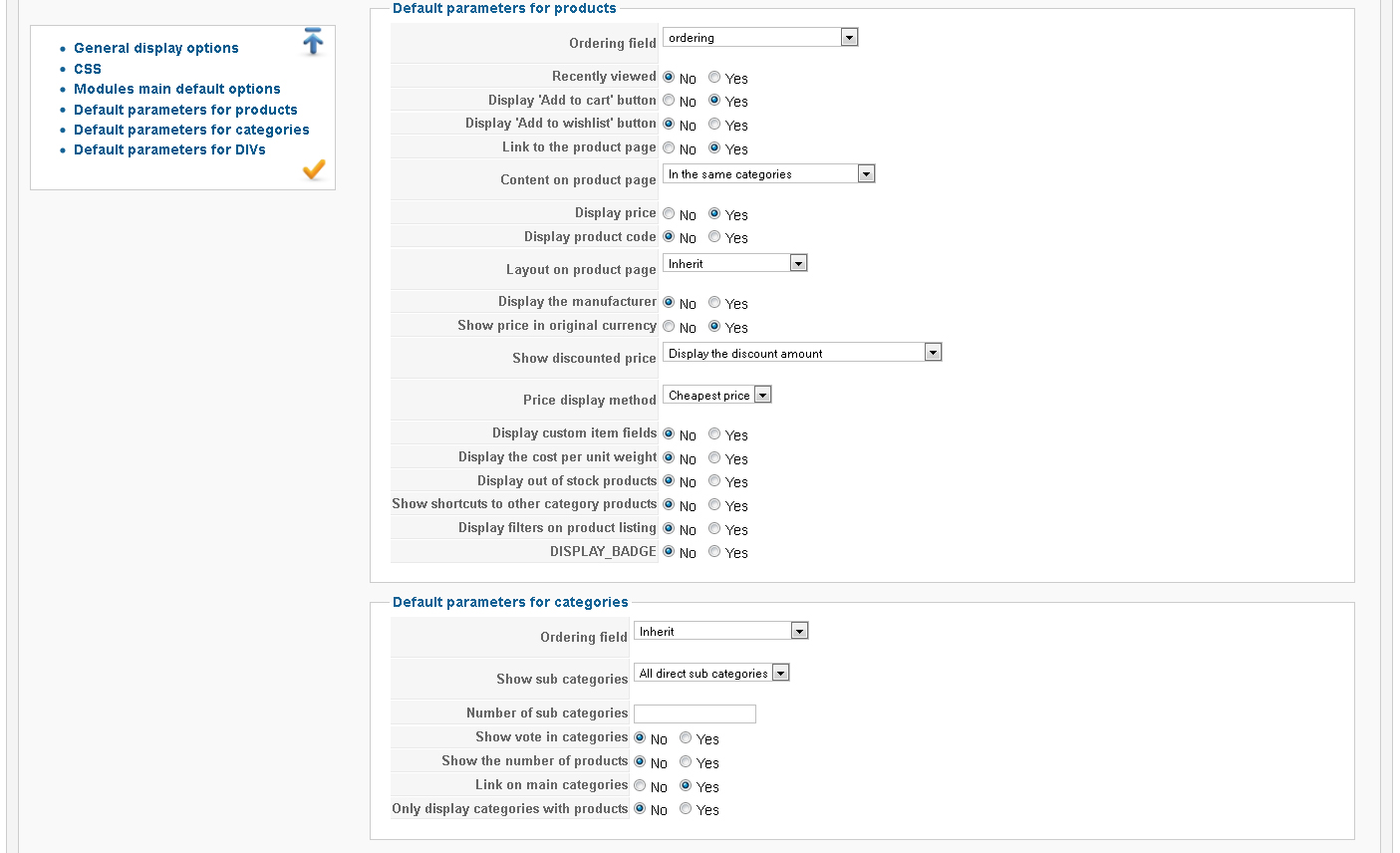Open the Price display method dropdown
1400x853 pixels.
pyautogui.click(x=716, y=396)
